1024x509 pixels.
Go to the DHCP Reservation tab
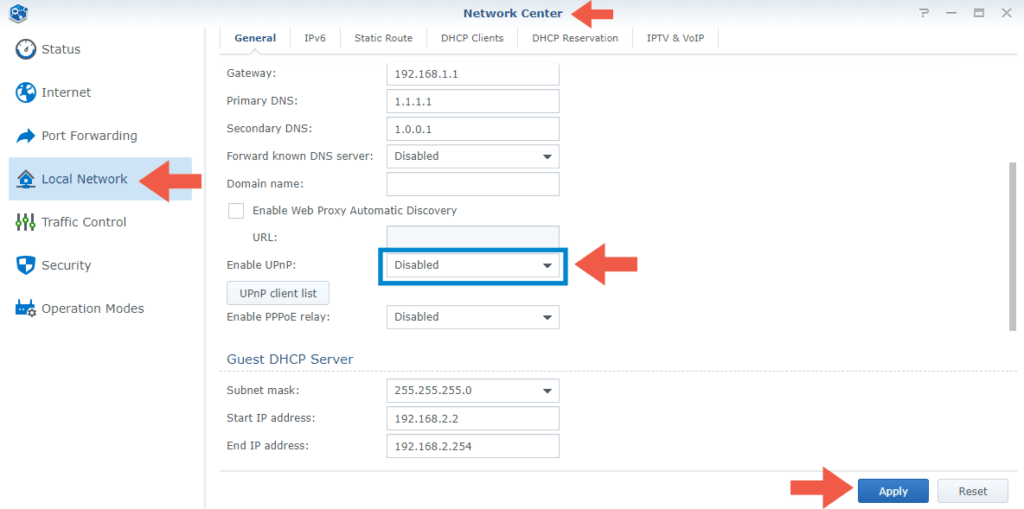click(575, 38)
